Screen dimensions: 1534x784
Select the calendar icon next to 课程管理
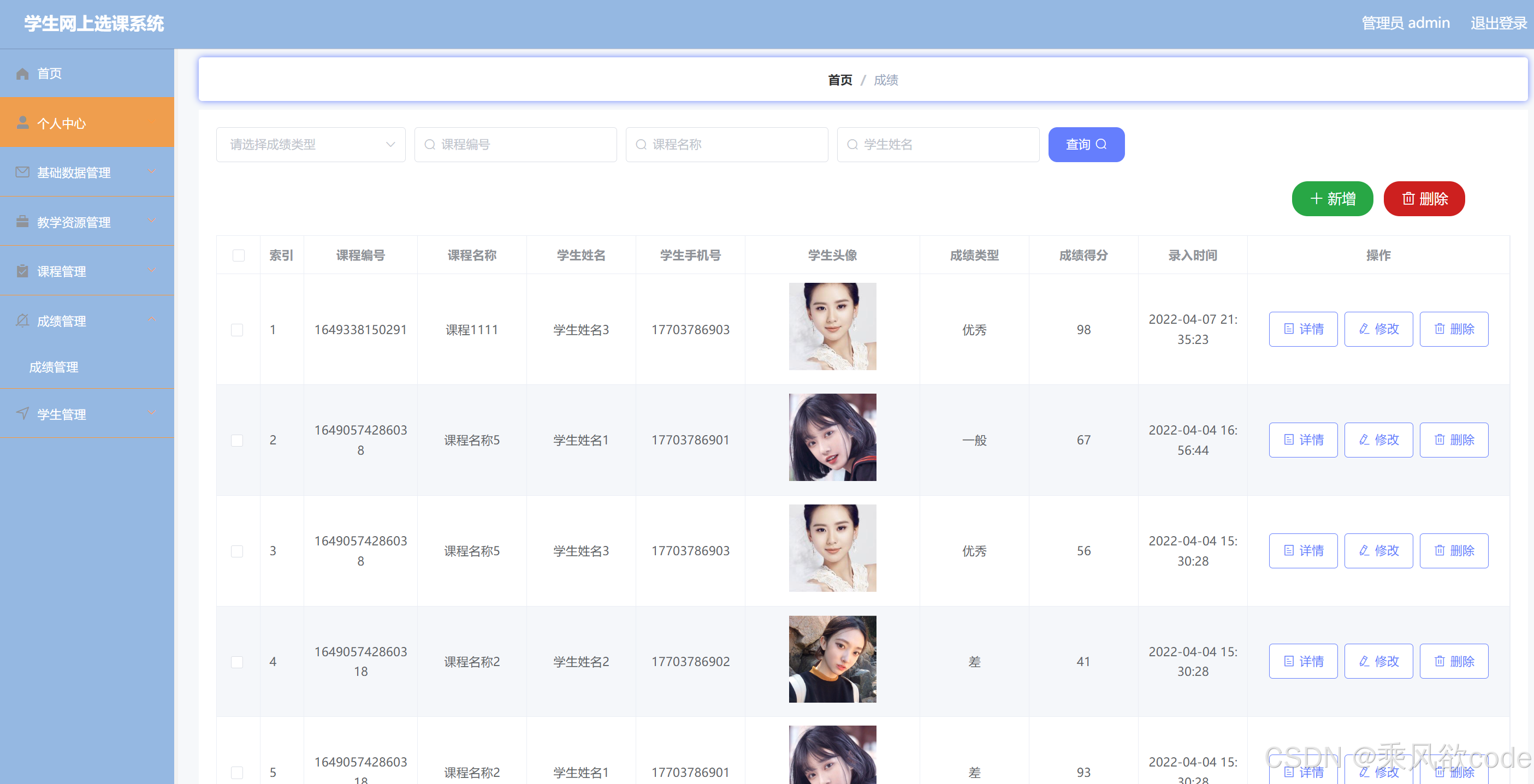(21, 271)
